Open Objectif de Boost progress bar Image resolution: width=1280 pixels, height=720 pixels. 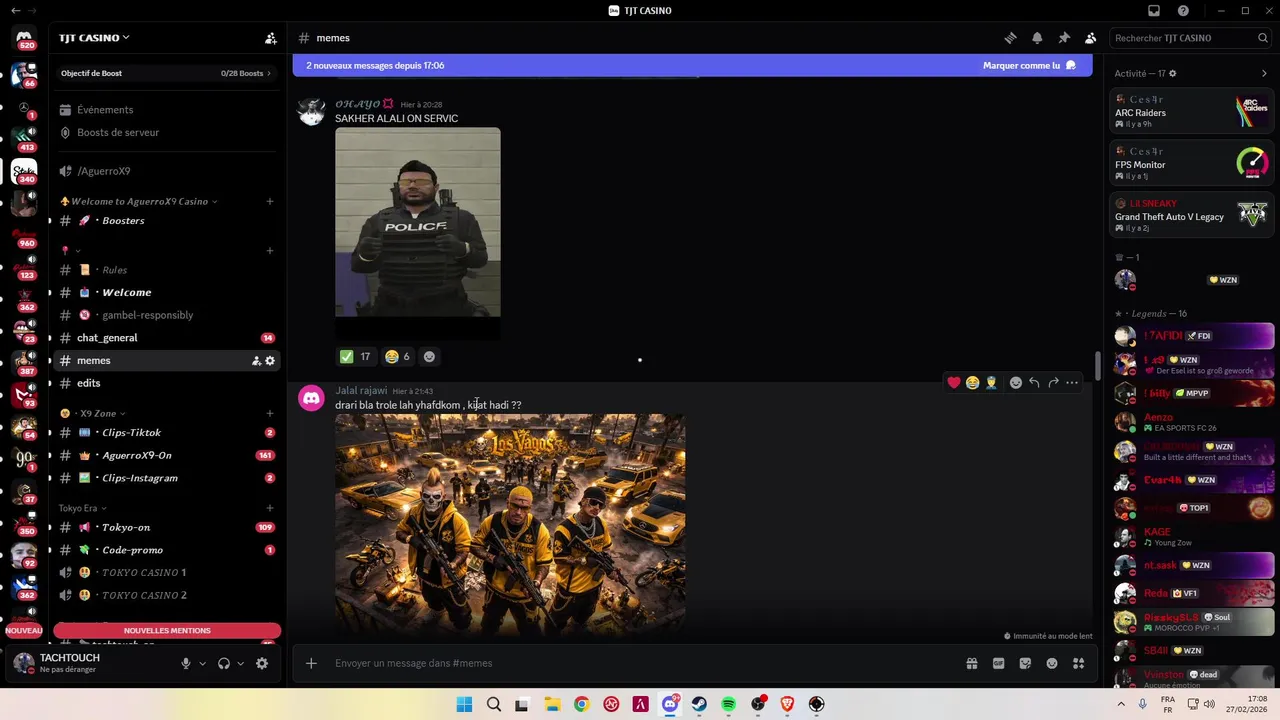point(166,73)
